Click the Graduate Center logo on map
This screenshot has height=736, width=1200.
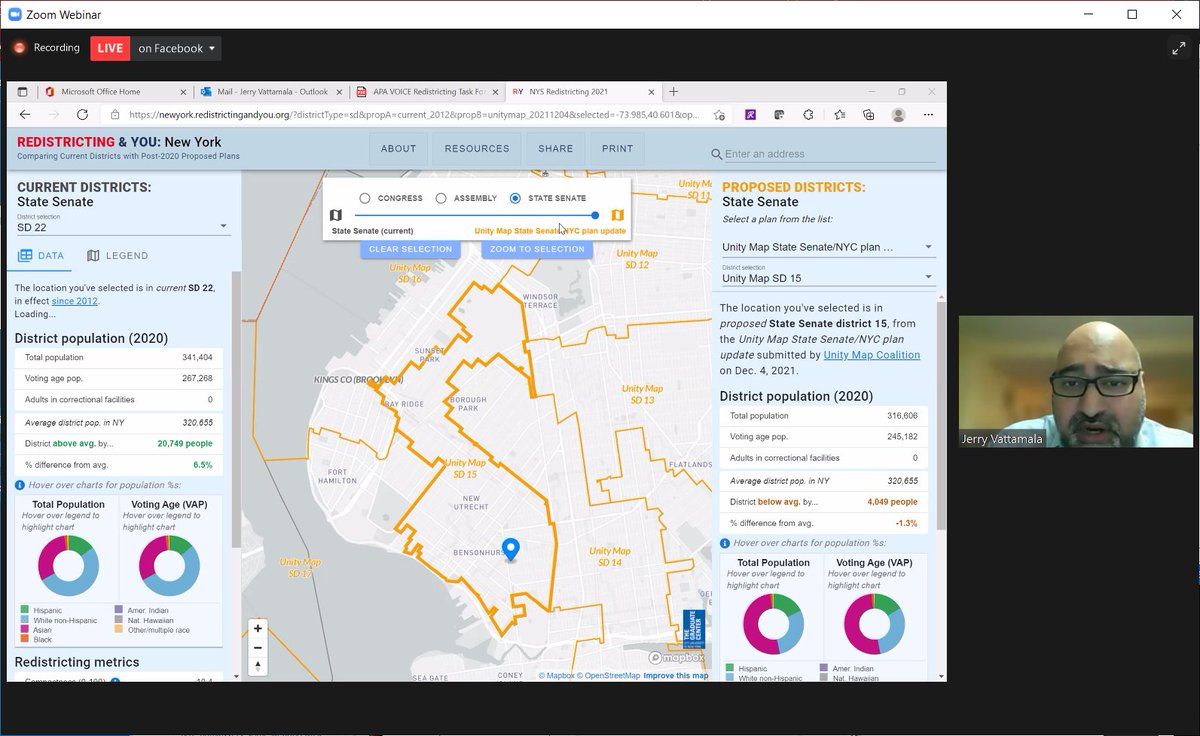tap(694, 629)
